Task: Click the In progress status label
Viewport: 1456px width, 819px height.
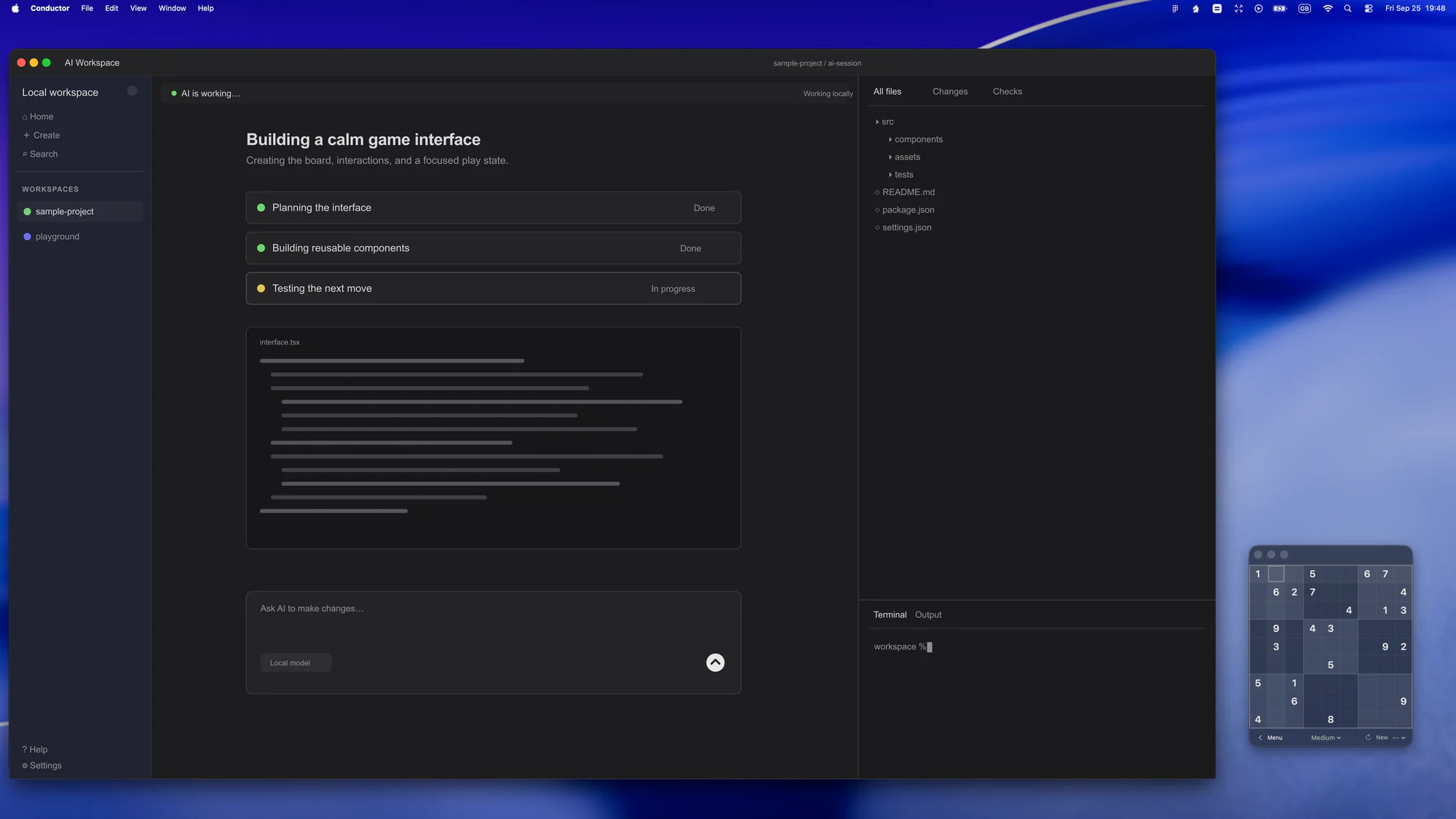Action: (x=673, y=289)
